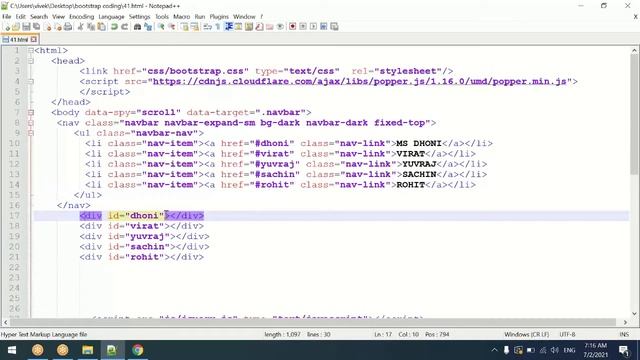Toggle Word wrap in the toolbar
Screen dimensions: 640x360
[207, 27]
